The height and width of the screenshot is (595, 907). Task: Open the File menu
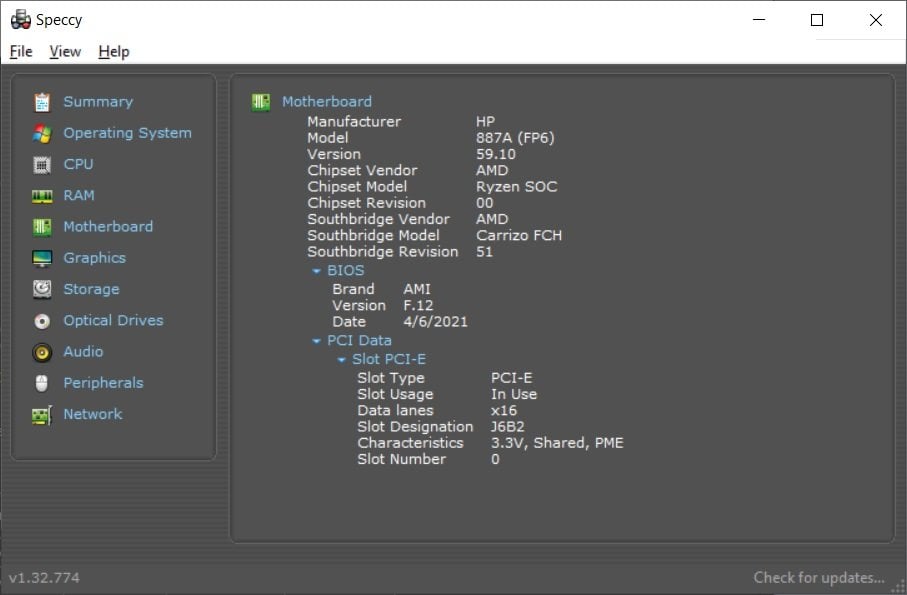pos(21,51)
